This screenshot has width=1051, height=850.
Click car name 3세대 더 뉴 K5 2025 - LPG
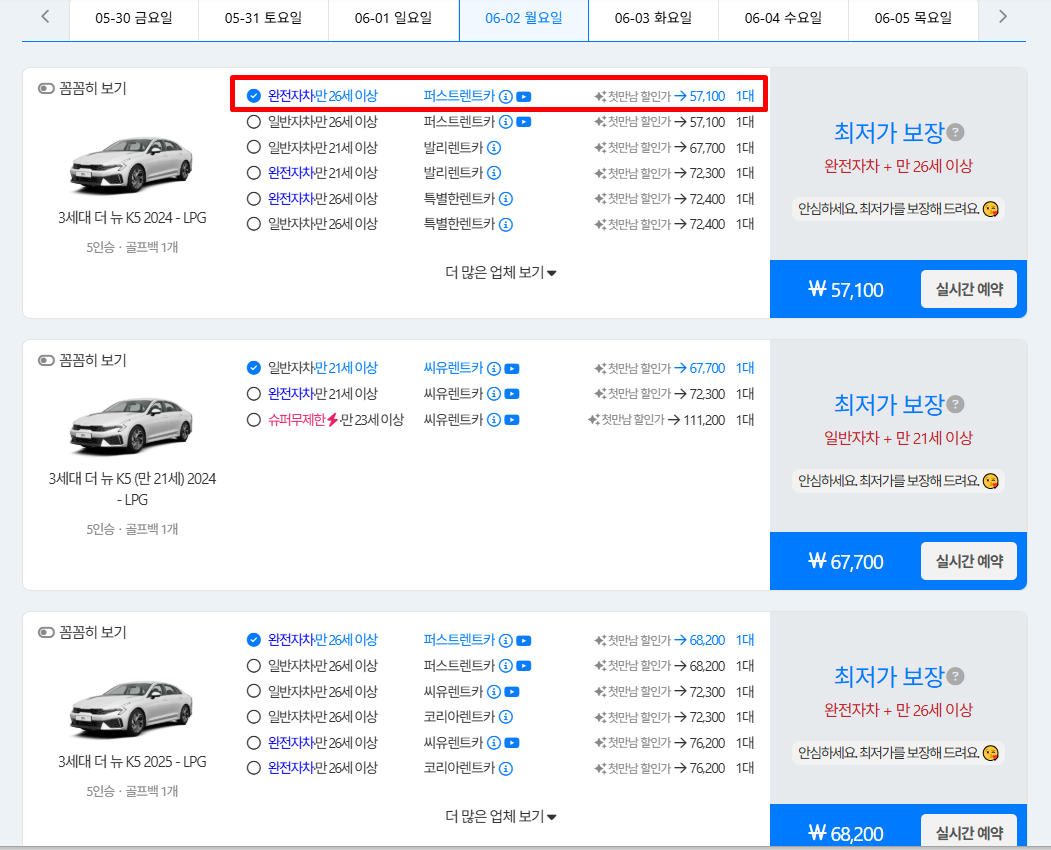click(x=132, y=762)
